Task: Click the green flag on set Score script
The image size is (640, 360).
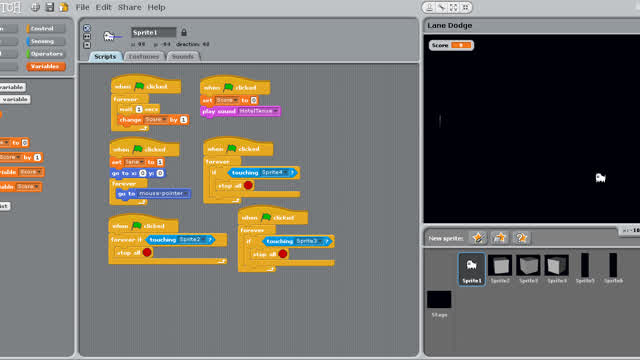Action: point(229,87)
